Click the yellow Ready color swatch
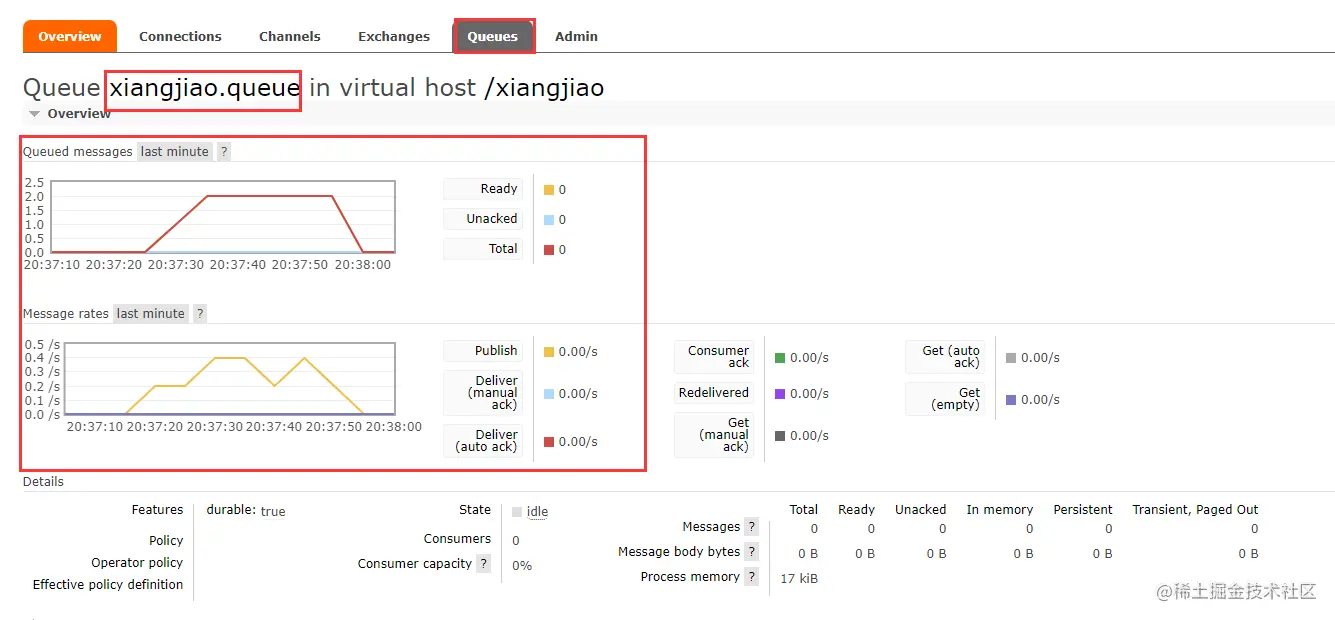The width and height of the screenshot is (1335, 620). click(549, 190)
